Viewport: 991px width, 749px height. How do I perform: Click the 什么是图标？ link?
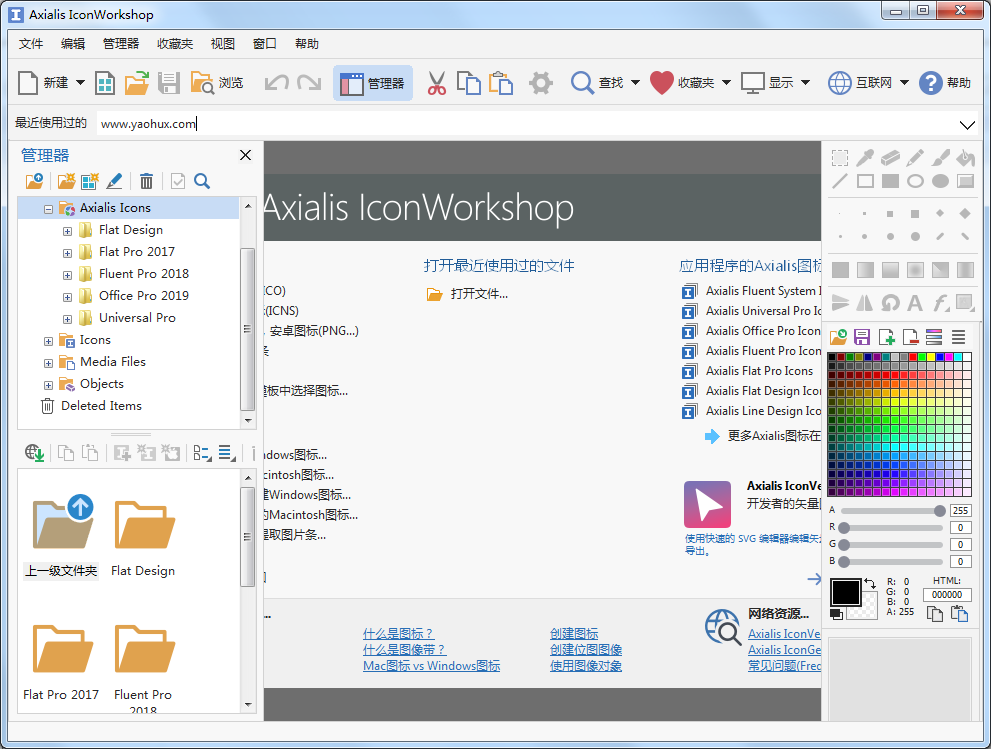coord(398,634)
